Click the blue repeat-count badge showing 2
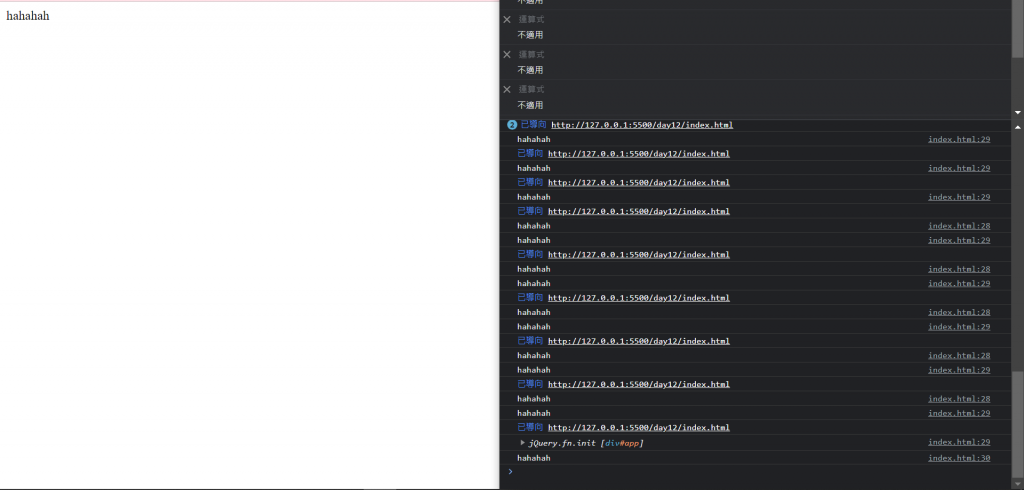The height and width of the screenshot is (490, 1024). click(512, 125)
